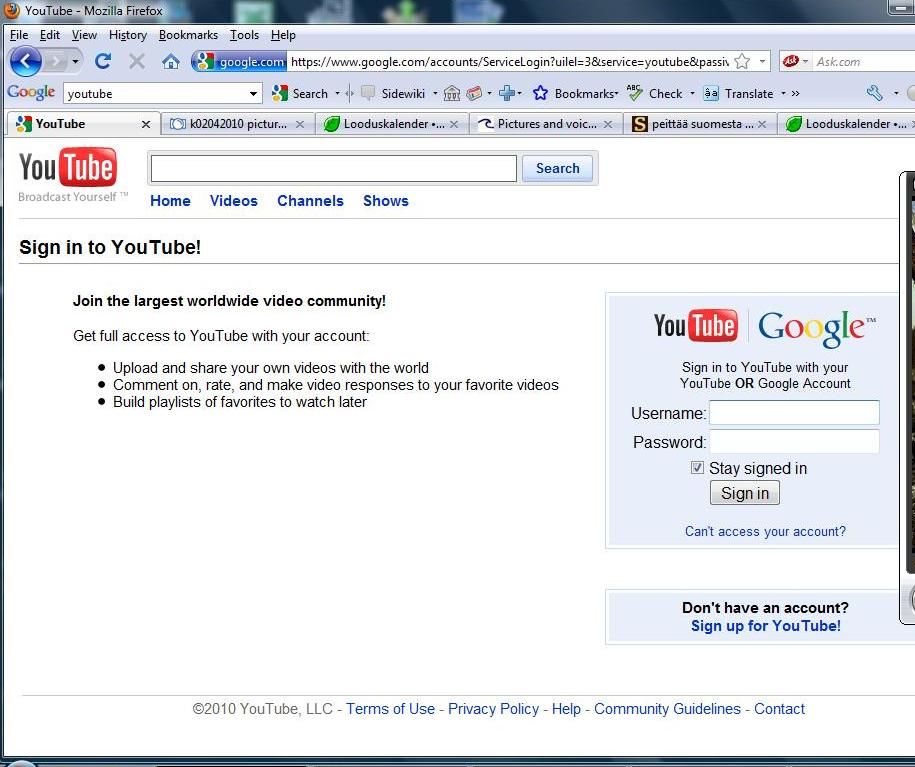Open Google toolbar wrench settings
This screenshot has height=767, width=915.
click(x=874, y=93)
